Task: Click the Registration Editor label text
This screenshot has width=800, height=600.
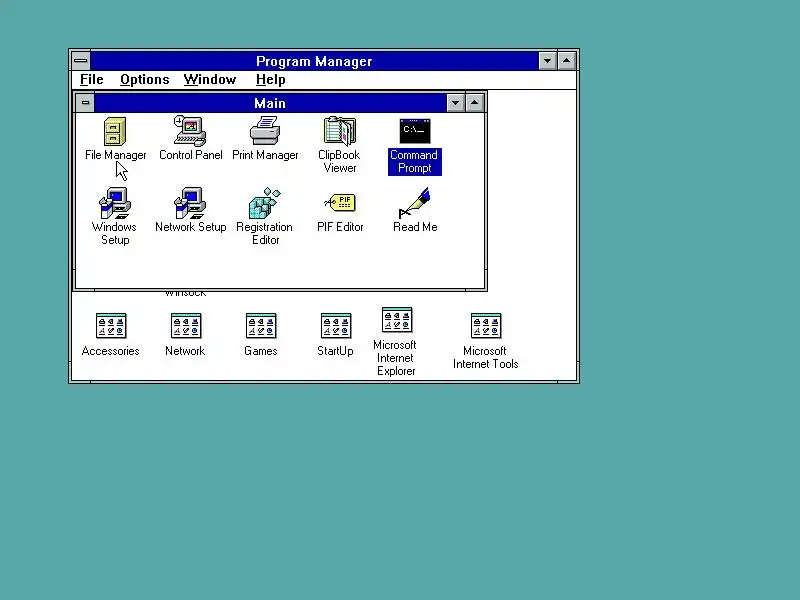Action: 265,233
